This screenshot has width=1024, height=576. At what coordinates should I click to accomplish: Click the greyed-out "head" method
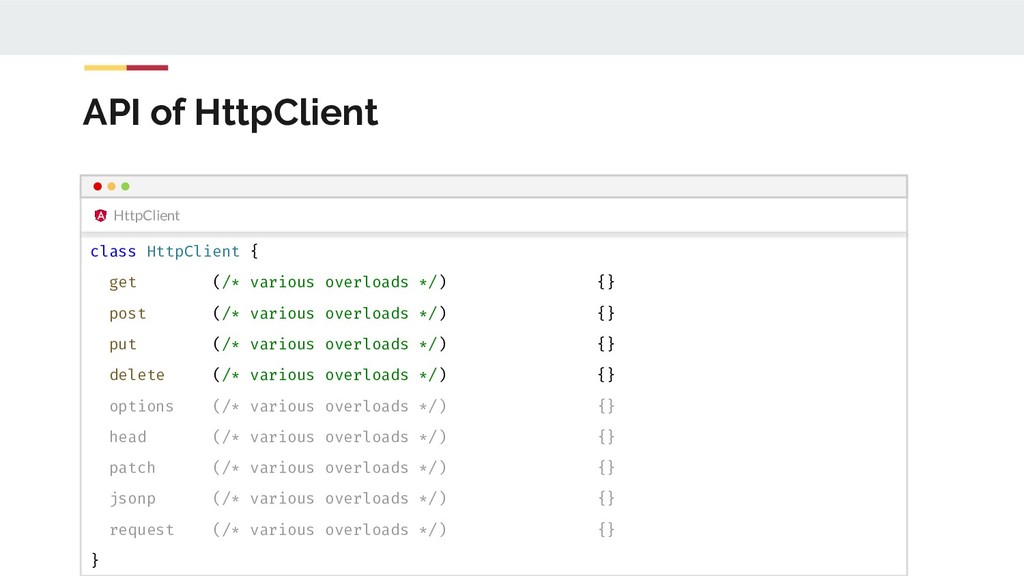(128, 437)
